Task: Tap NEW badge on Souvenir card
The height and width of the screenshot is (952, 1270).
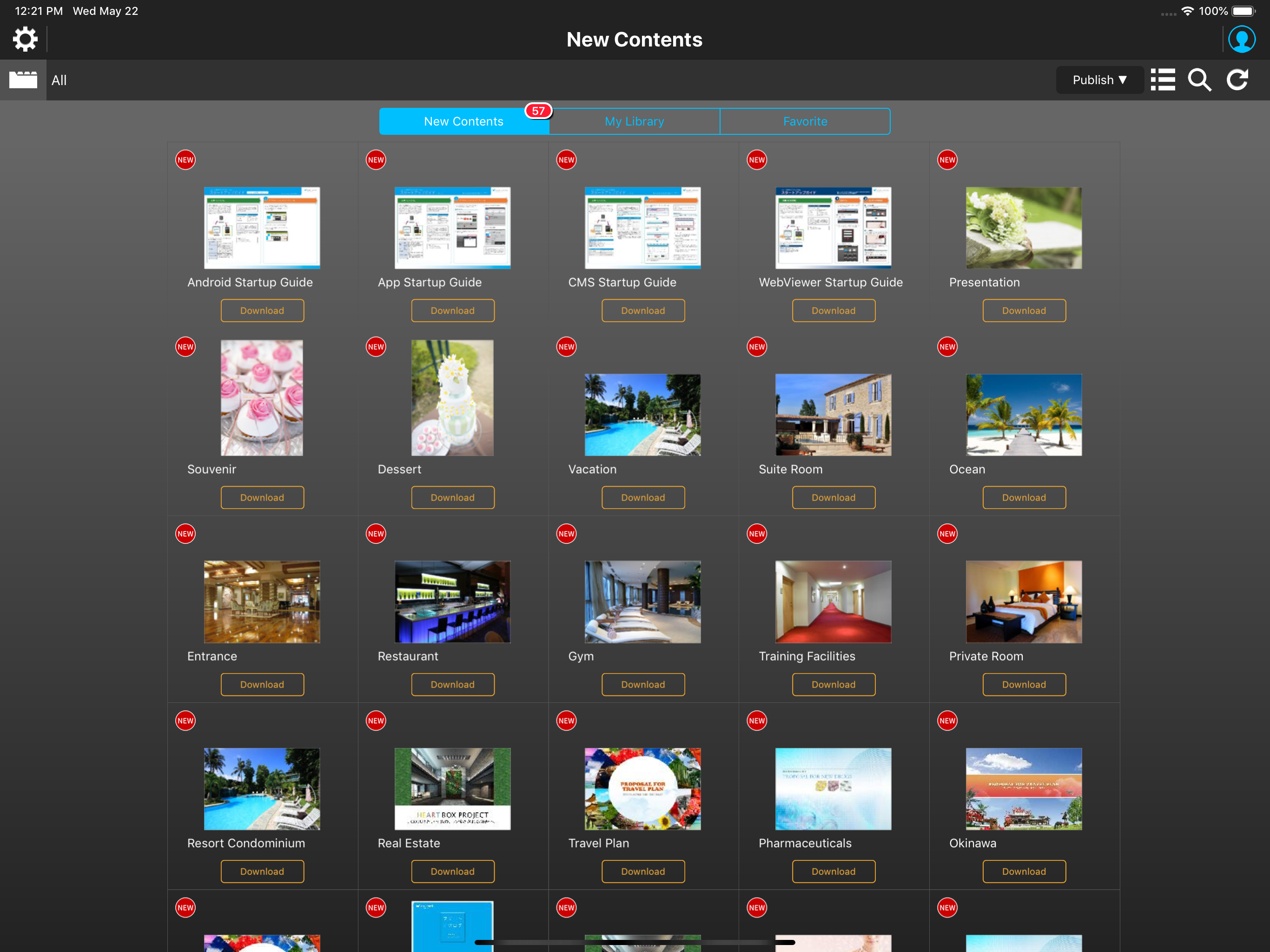Action: [185, 347]
